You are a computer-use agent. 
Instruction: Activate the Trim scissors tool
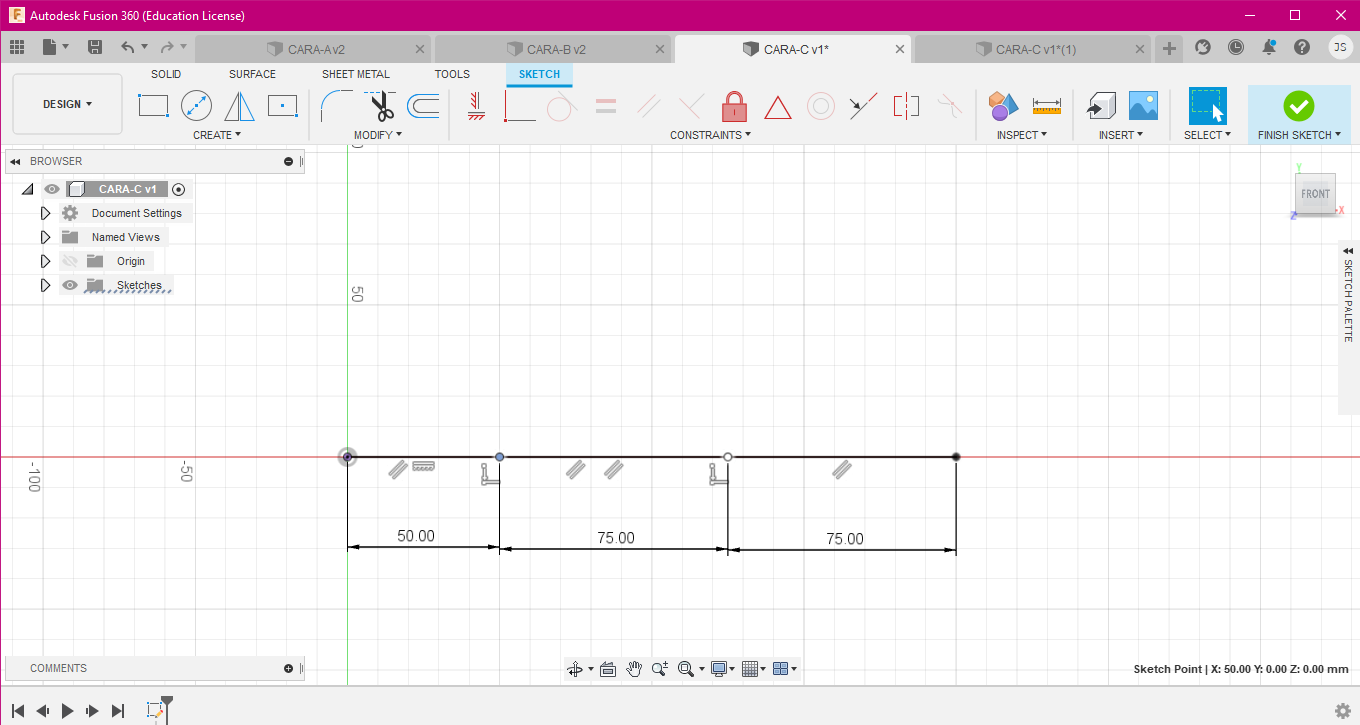pos(380,105)
